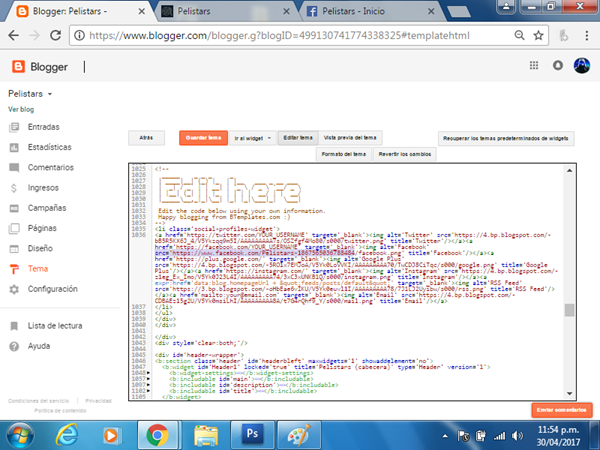Image resolution: width=600 pixels, height=450 pixels.
Task: Go to the Comentarios section
Action: [50, 167]
